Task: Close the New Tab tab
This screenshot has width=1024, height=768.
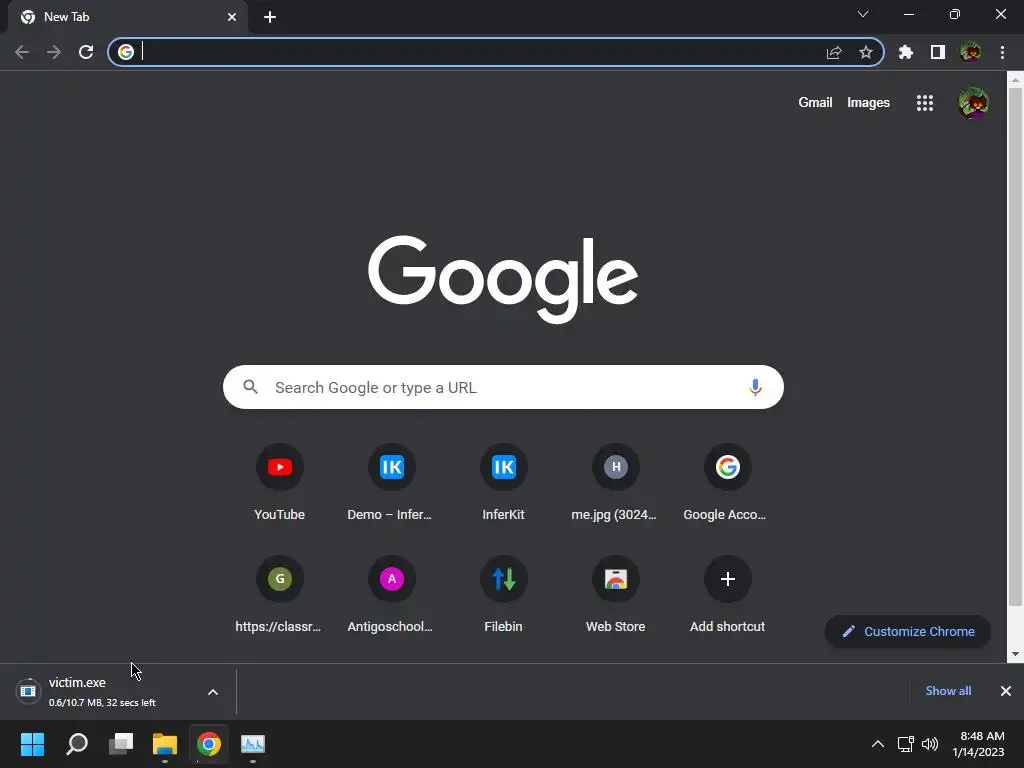Action: pyautogui.click(x=232, y=17)
